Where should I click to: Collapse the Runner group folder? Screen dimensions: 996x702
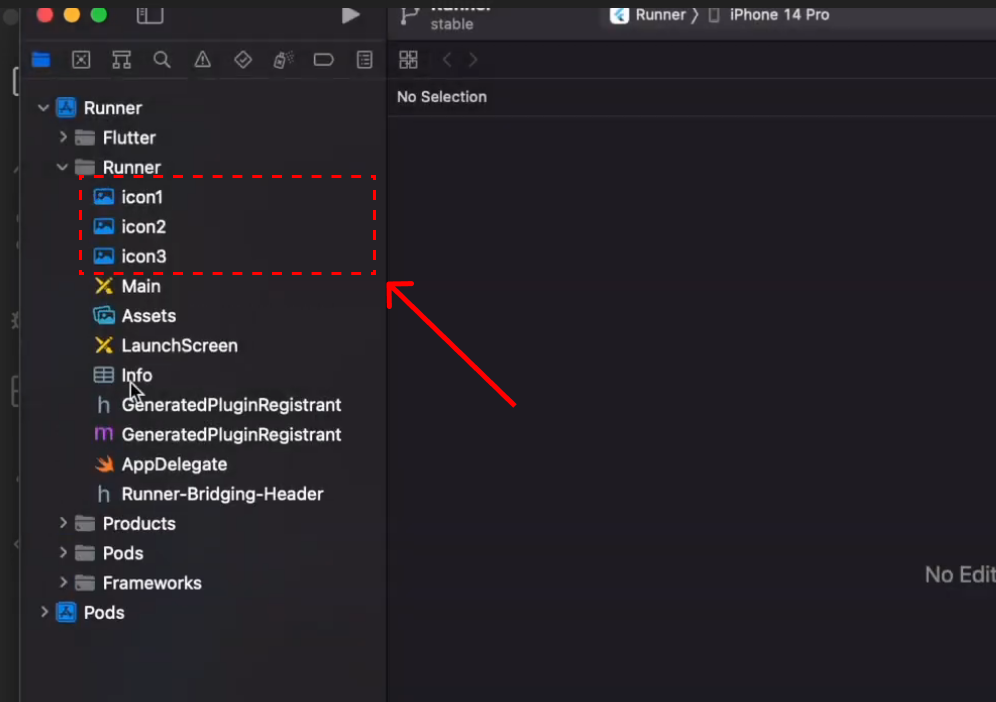pyautogui.click(x=62, y=167)
